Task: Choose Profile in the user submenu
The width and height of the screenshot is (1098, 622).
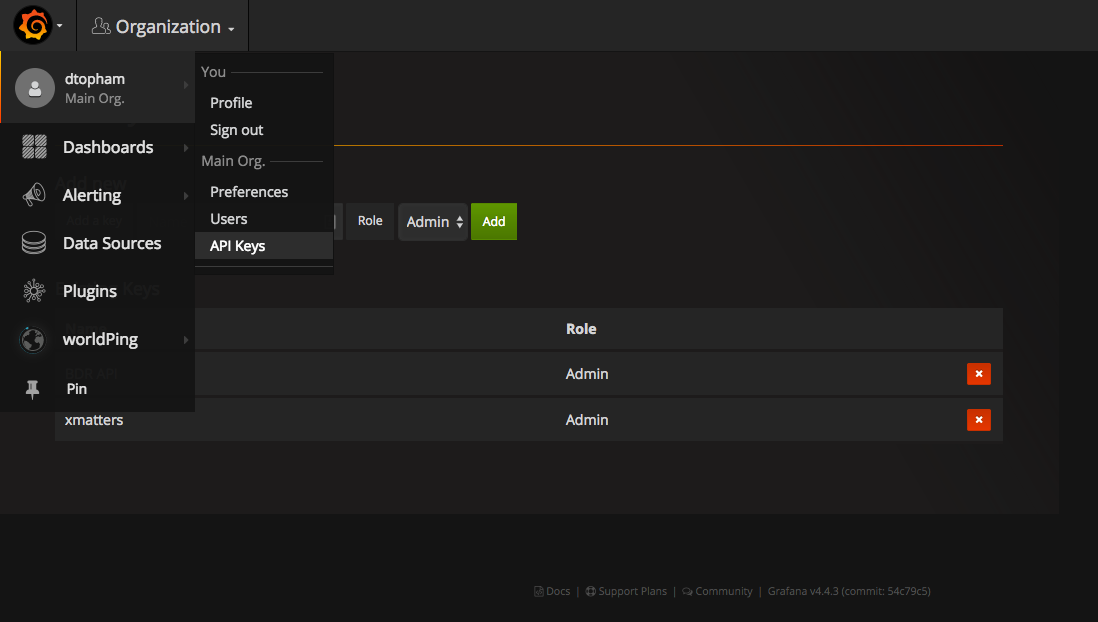Action: point(231,103)
